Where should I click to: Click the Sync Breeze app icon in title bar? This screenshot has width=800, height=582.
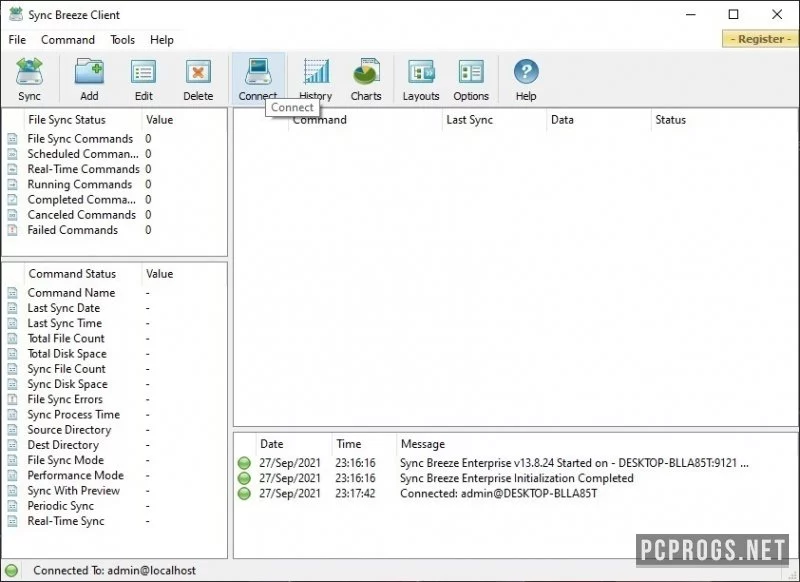pos(16,14)
